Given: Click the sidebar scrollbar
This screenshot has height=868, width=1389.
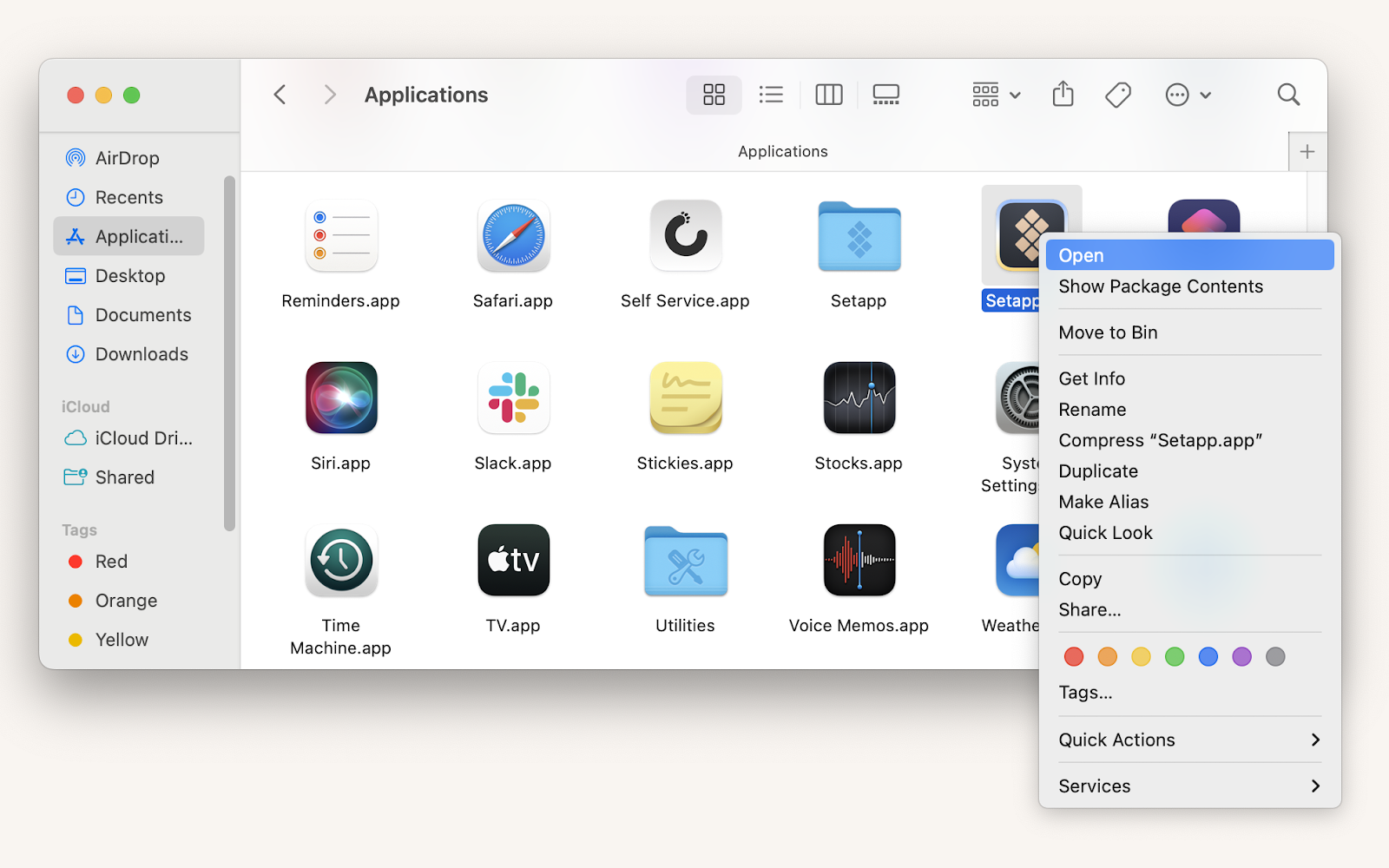Looking at the screenshot, I should tap(229, 352).
